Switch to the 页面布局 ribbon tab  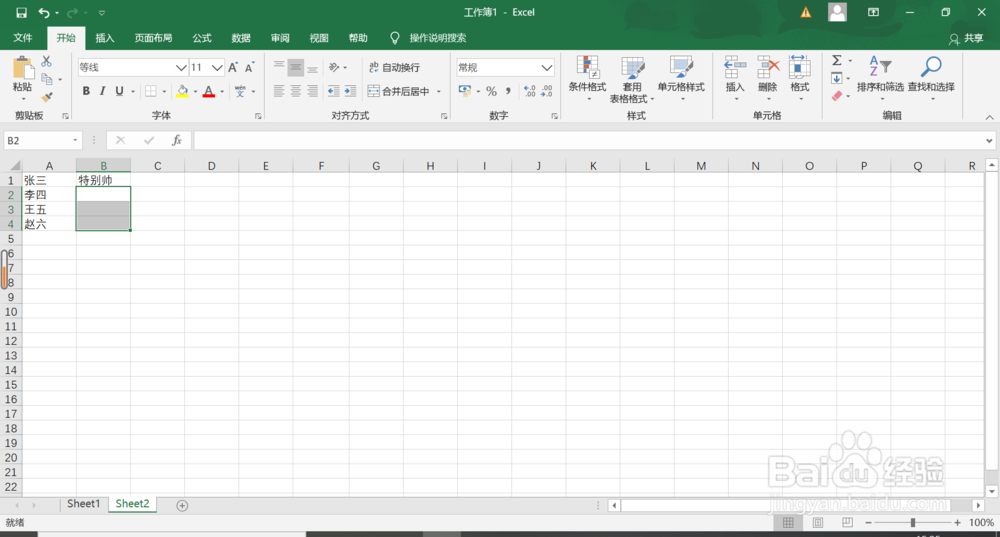pos(153,38)
